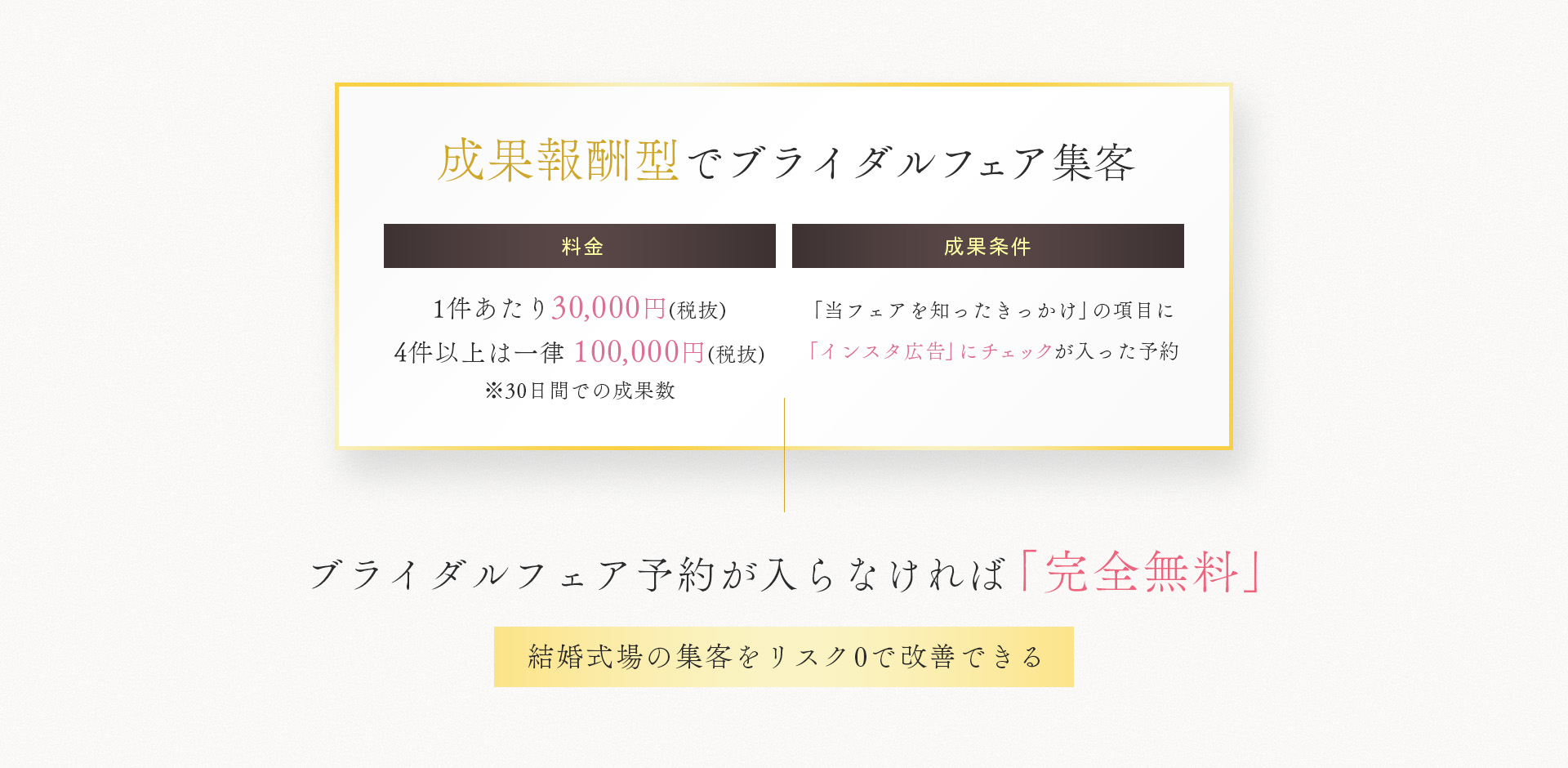Click the yellow 結婚式場の集客をリスク0で改善できる banner
This screenshot has width=1568, height=768.
point(784,657)
